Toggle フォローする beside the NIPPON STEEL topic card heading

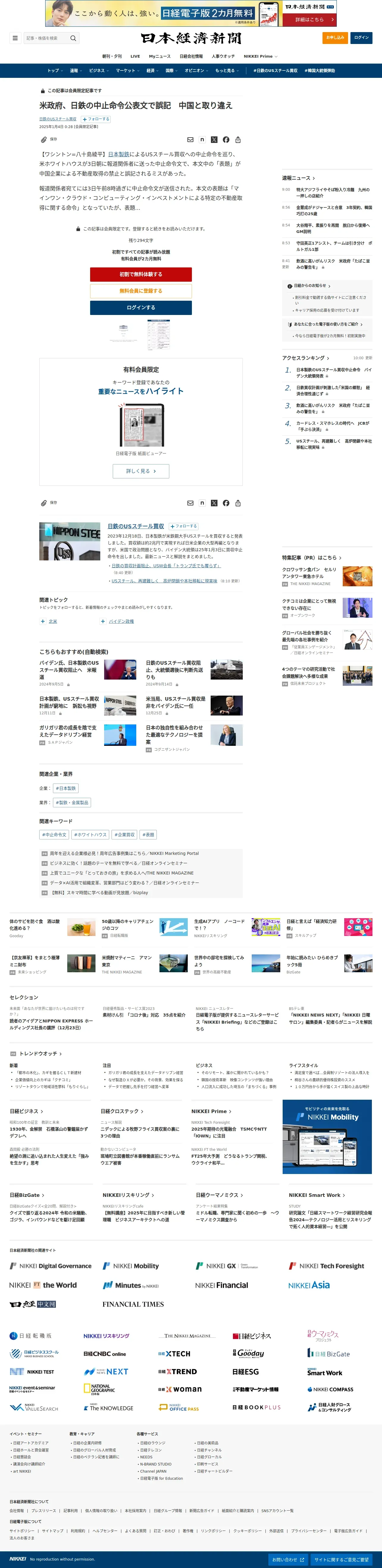point(183,526)
